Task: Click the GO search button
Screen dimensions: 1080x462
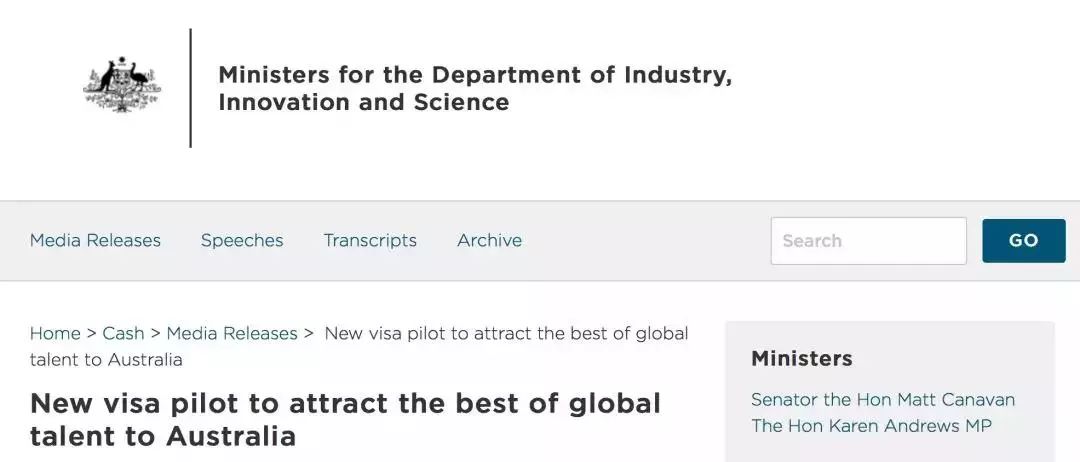Action: tap(1024, 241)
